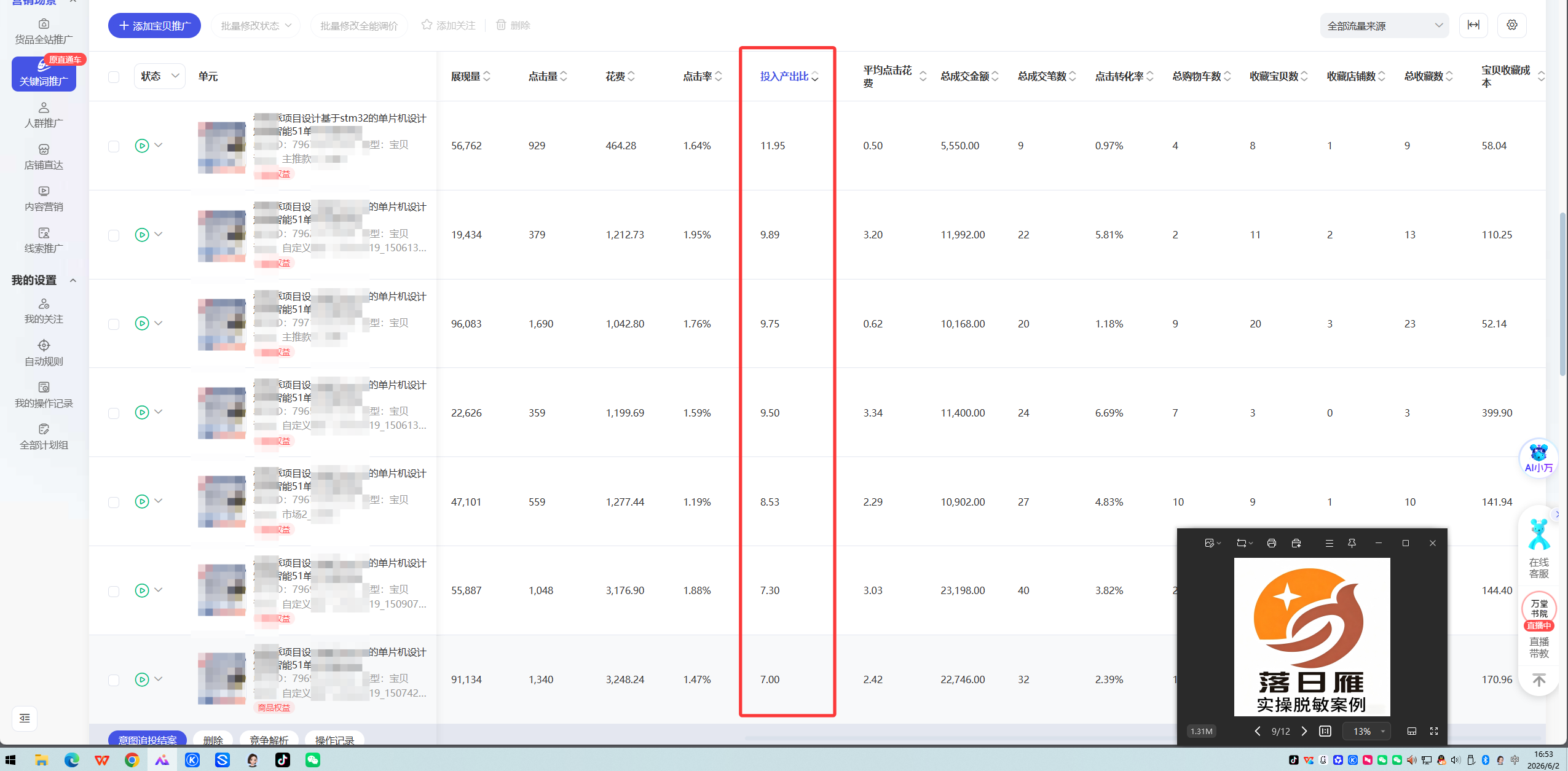The image size is (1568, 771).
Task: Open table settings gear icon
Action: click(1512, 25)
